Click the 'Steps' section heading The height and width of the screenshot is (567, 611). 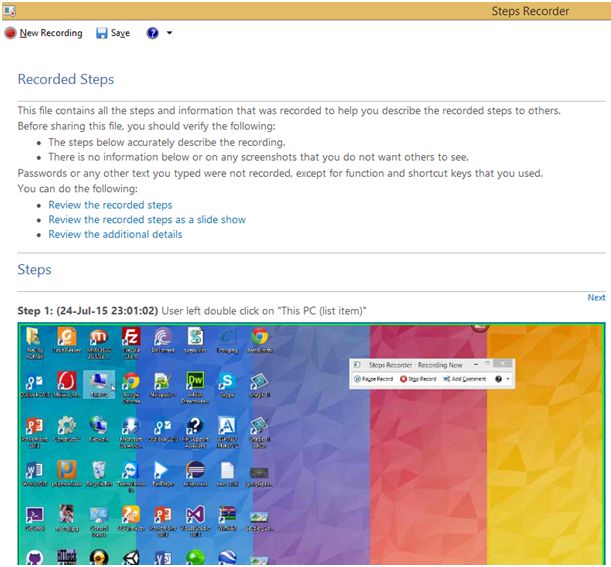(x=34, y=270)
